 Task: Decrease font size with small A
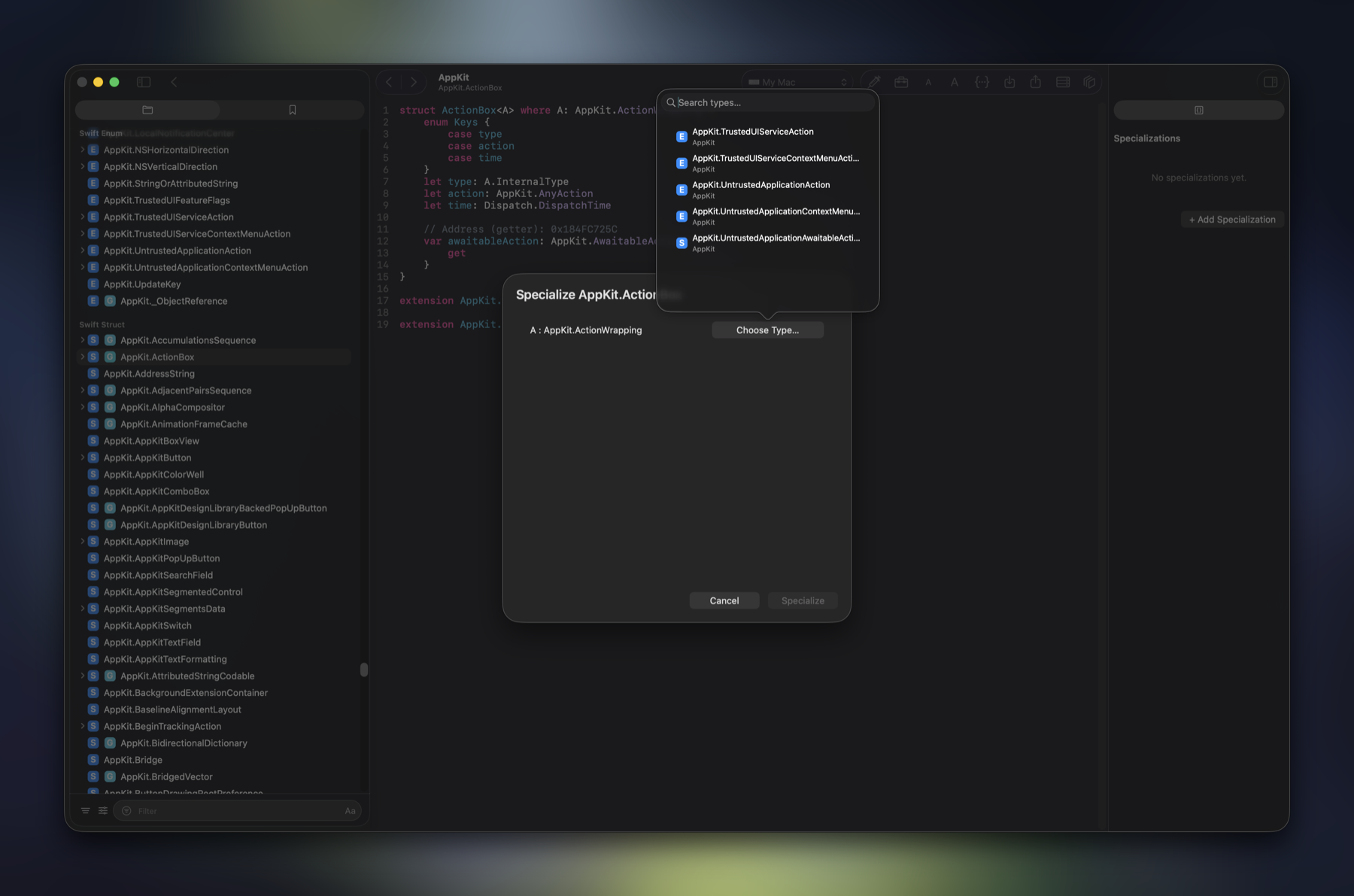928,83
